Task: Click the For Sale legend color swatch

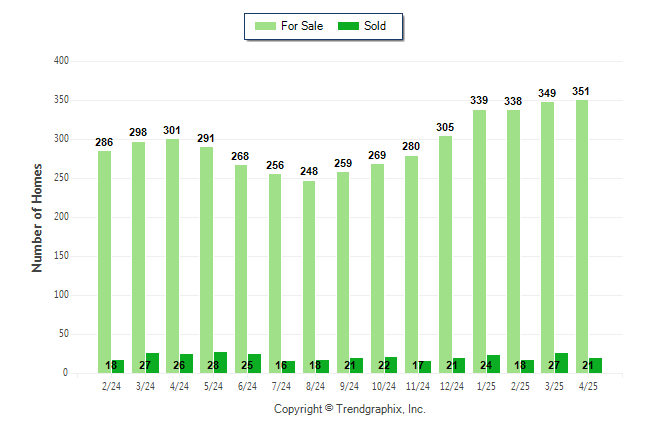Action: point(265,26)
